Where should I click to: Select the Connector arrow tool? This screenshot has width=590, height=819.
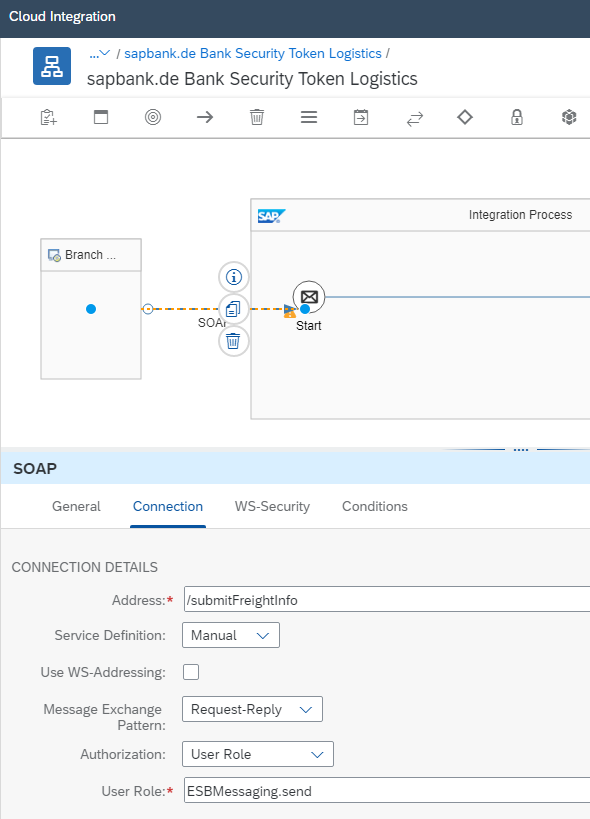[205, 117]
